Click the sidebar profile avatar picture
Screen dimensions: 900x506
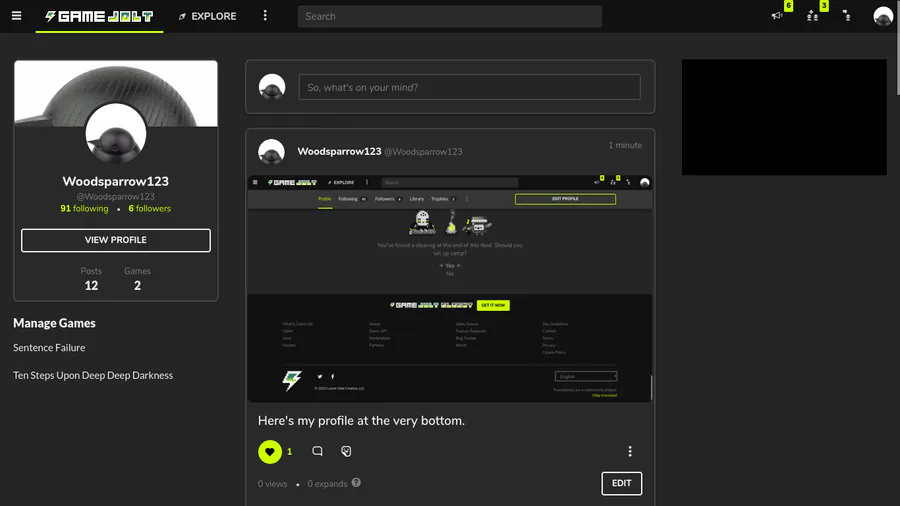(x=115, y=134)
